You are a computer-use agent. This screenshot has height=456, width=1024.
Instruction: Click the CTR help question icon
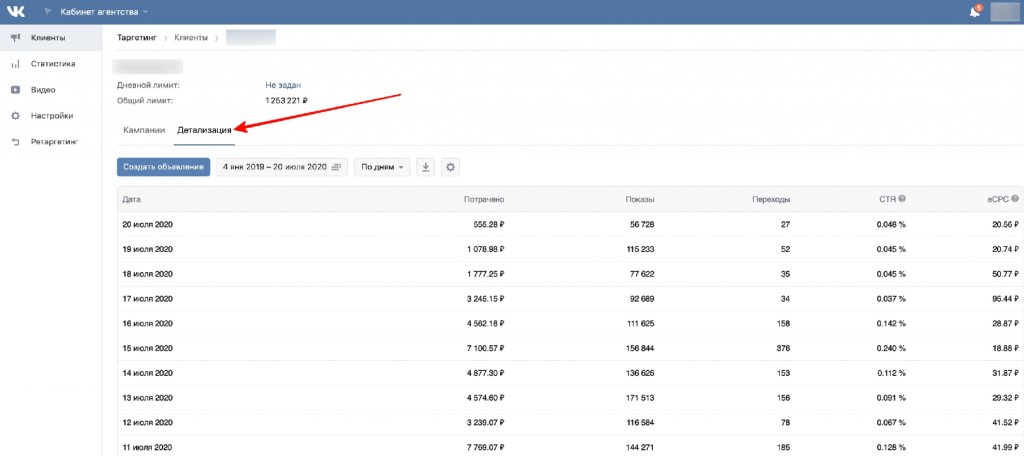click(902, 199)
